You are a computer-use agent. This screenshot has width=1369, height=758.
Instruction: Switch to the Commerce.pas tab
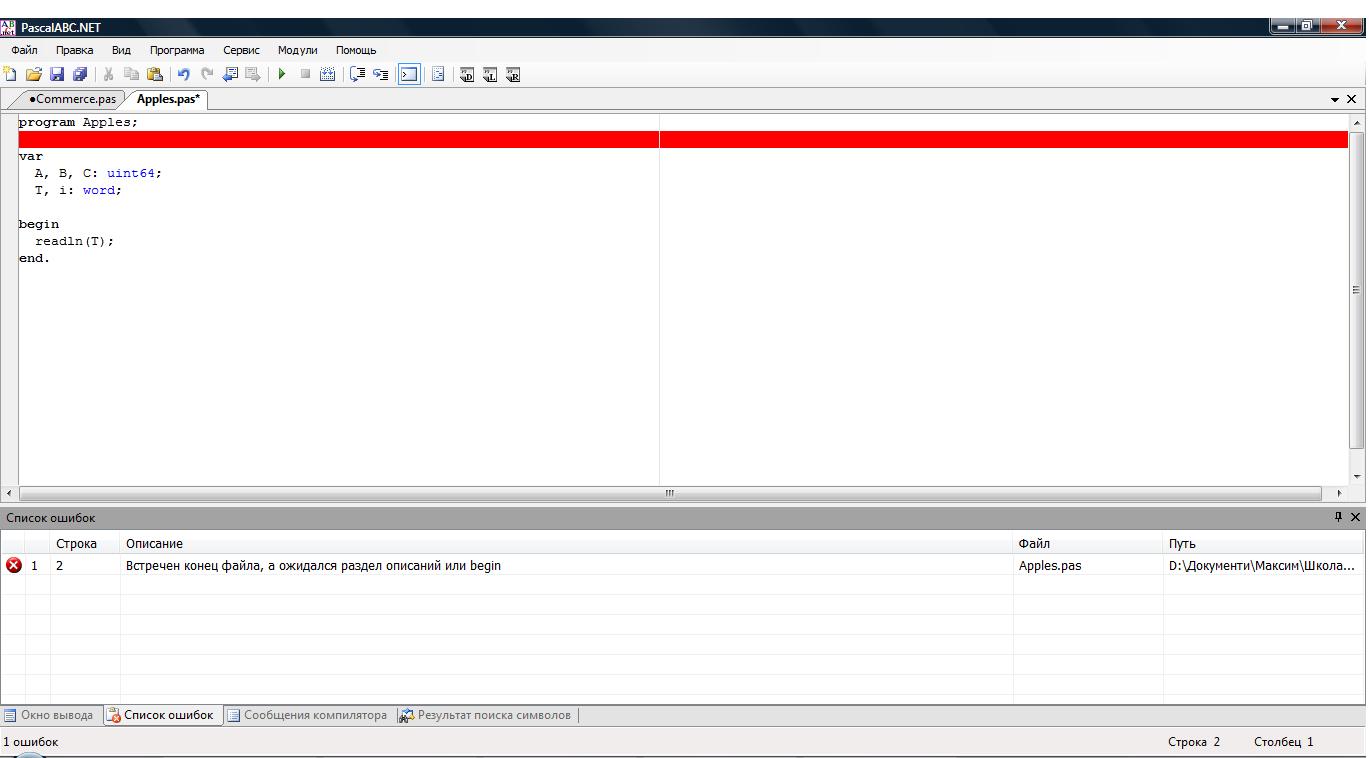coord(72,99)
